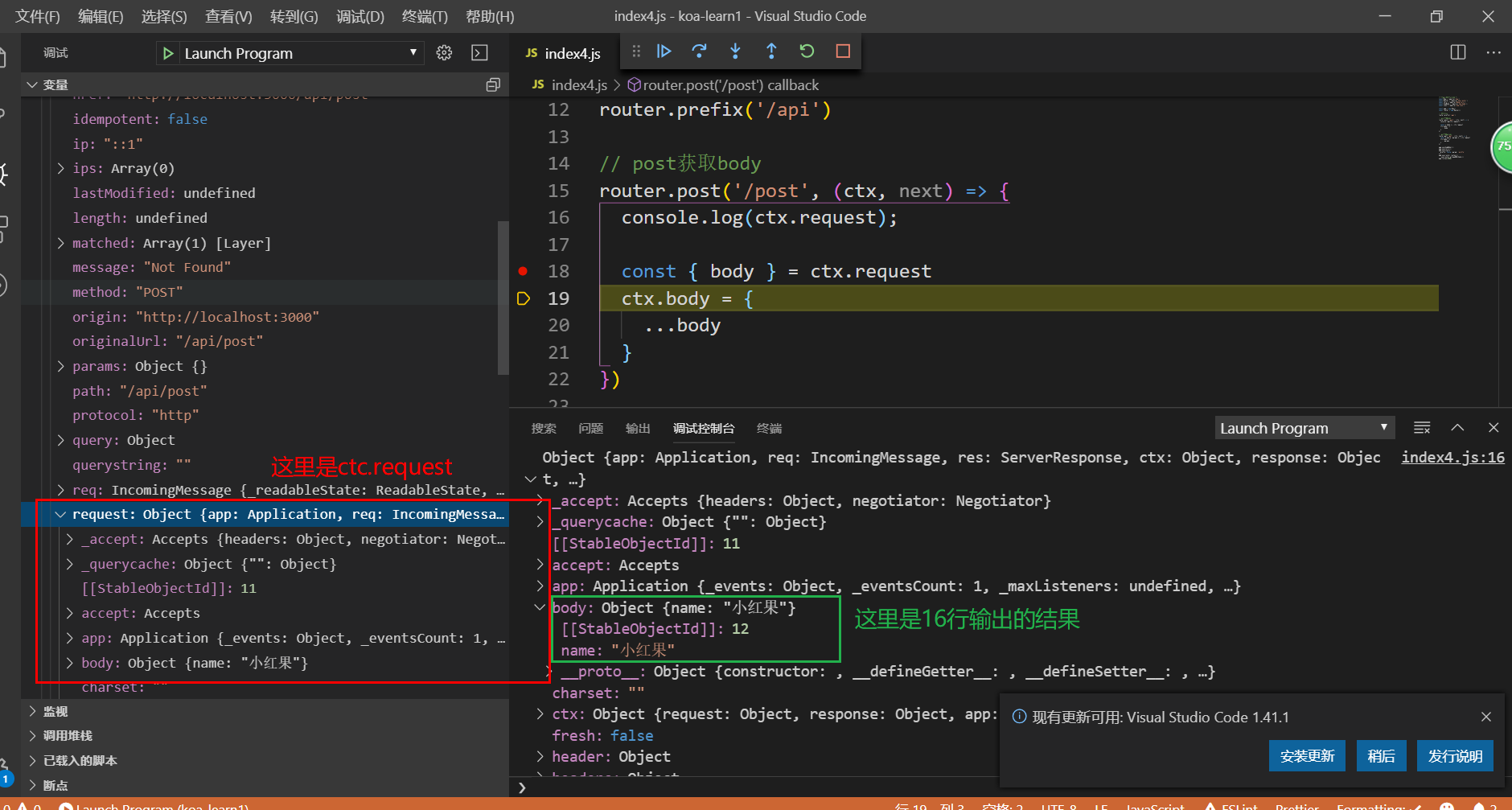Collapse all variables with the collapse icon

click(493, 84)
